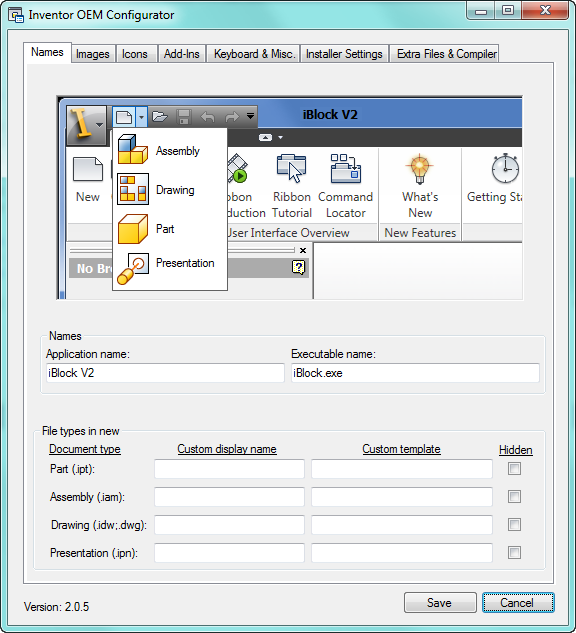Click Part custom display name field
This screenshot has height=633, width=576.
229,469
